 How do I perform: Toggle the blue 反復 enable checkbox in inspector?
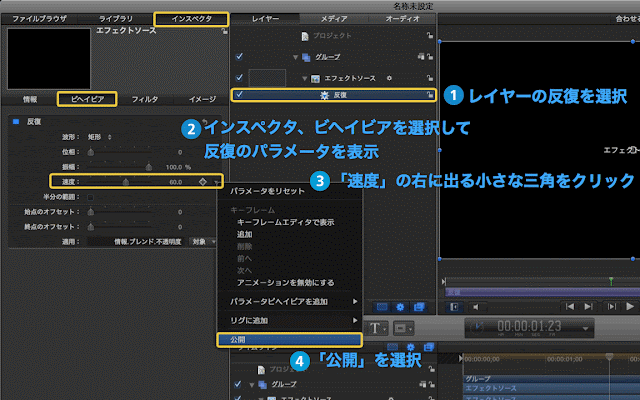tap(16, 121)
